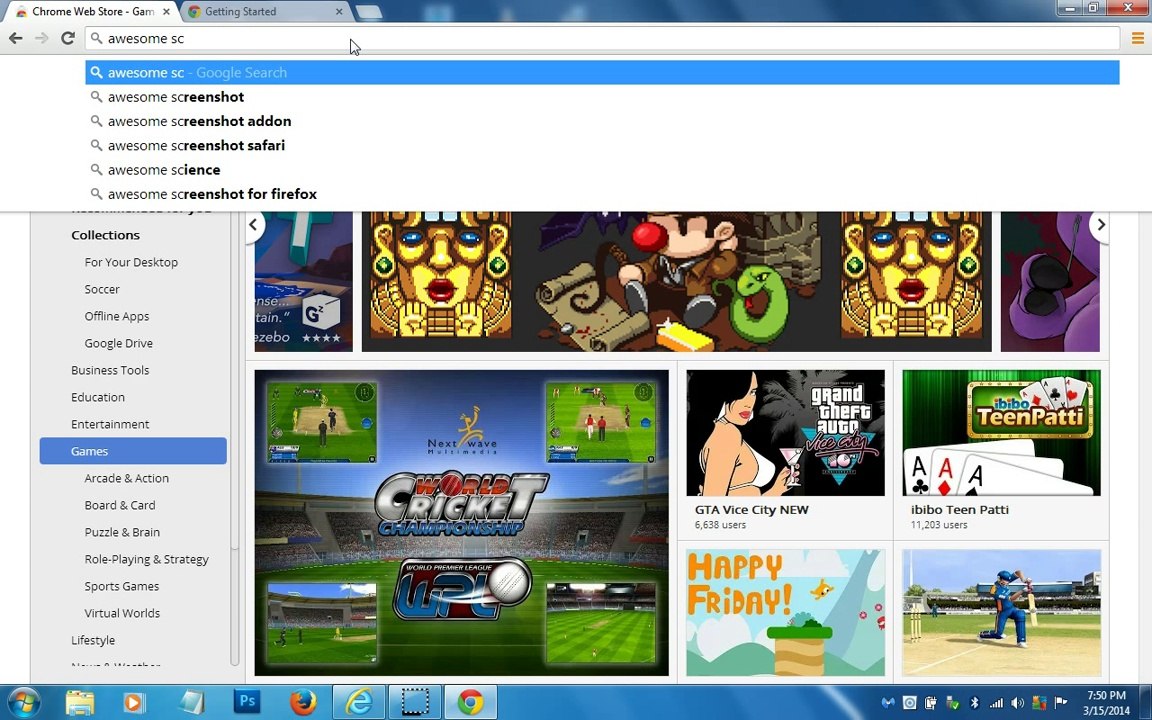Viewport: 1152px width, 720px height.
Task: Select the highlighted Games category
Action: pyautogui.click(x=133, y=451)
